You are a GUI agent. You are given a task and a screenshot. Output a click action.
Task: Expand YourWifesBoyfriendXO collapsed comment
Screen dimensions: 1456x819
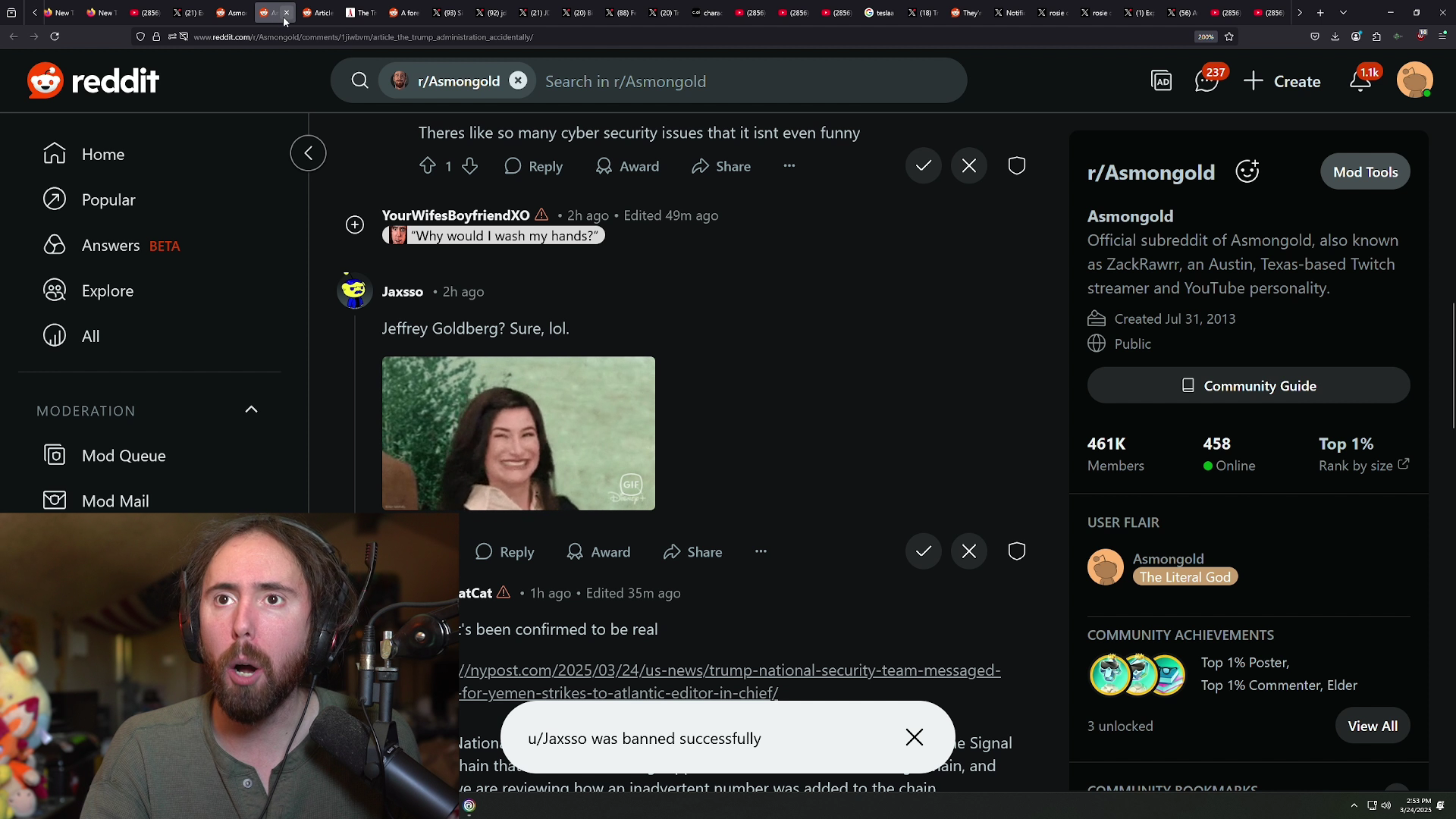(x=355, y=224)
